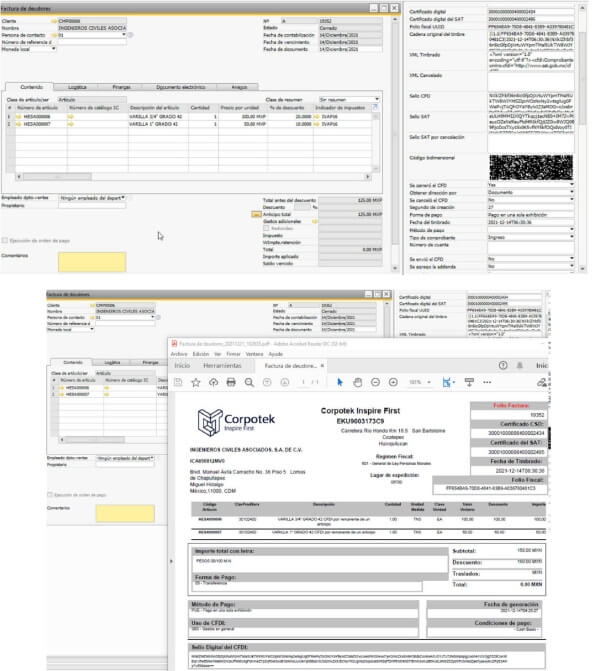Screen dimensions: 600x671
Task: Zoom out with the minus circle icon
Action: pos(375,382)
